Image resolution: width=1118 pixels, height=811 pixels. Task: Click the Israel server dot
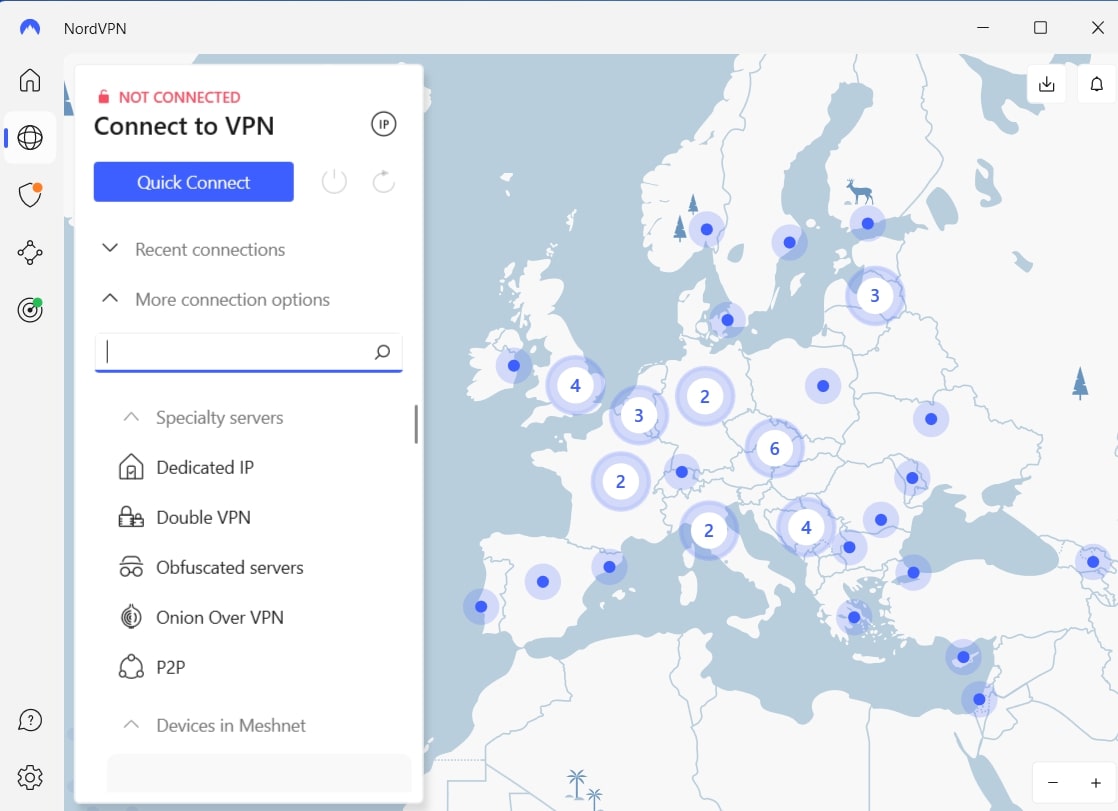tap(979, 700)
